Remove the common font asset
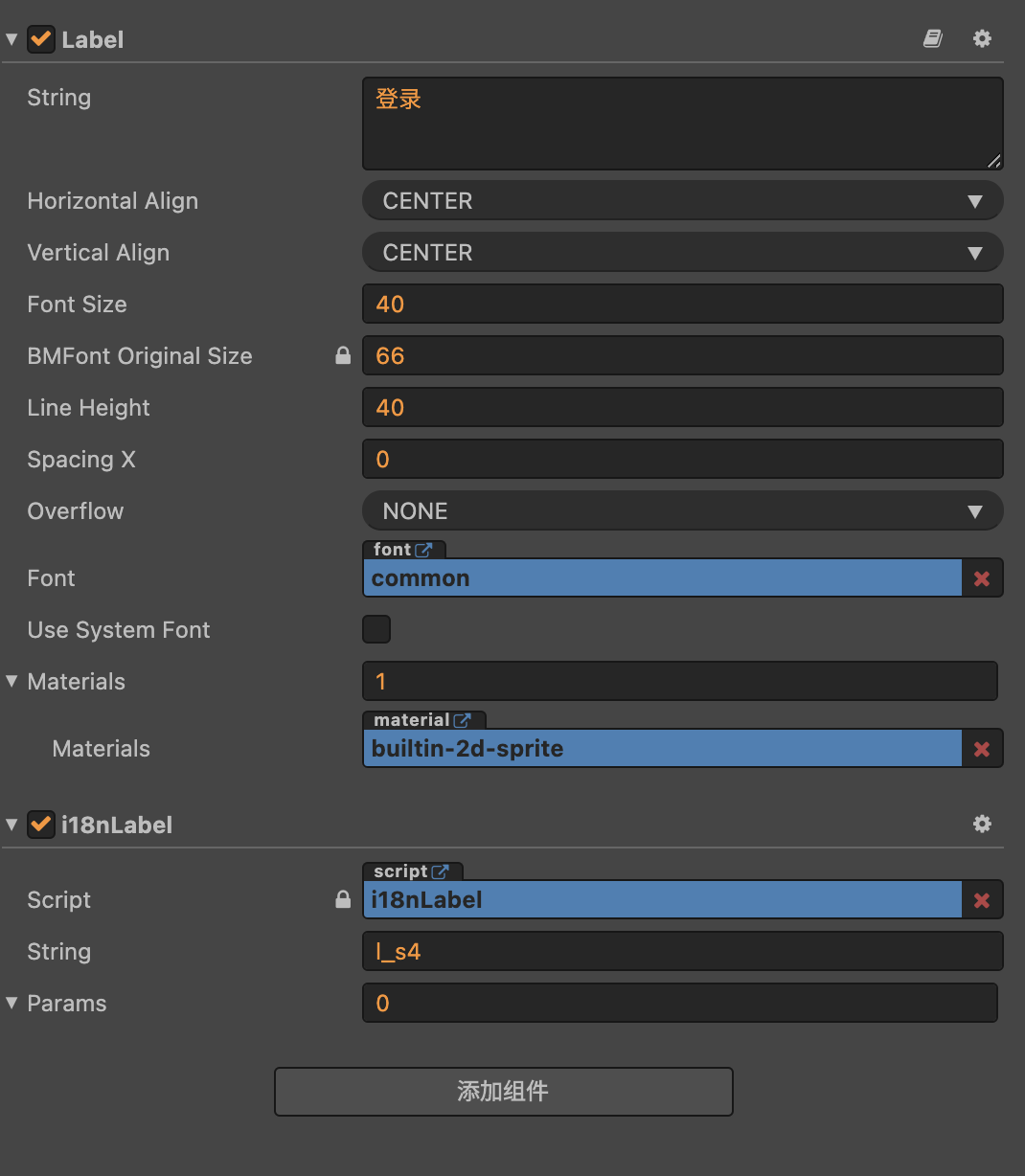This screenshot has height=1176, width=1025. tap(982, 578)
